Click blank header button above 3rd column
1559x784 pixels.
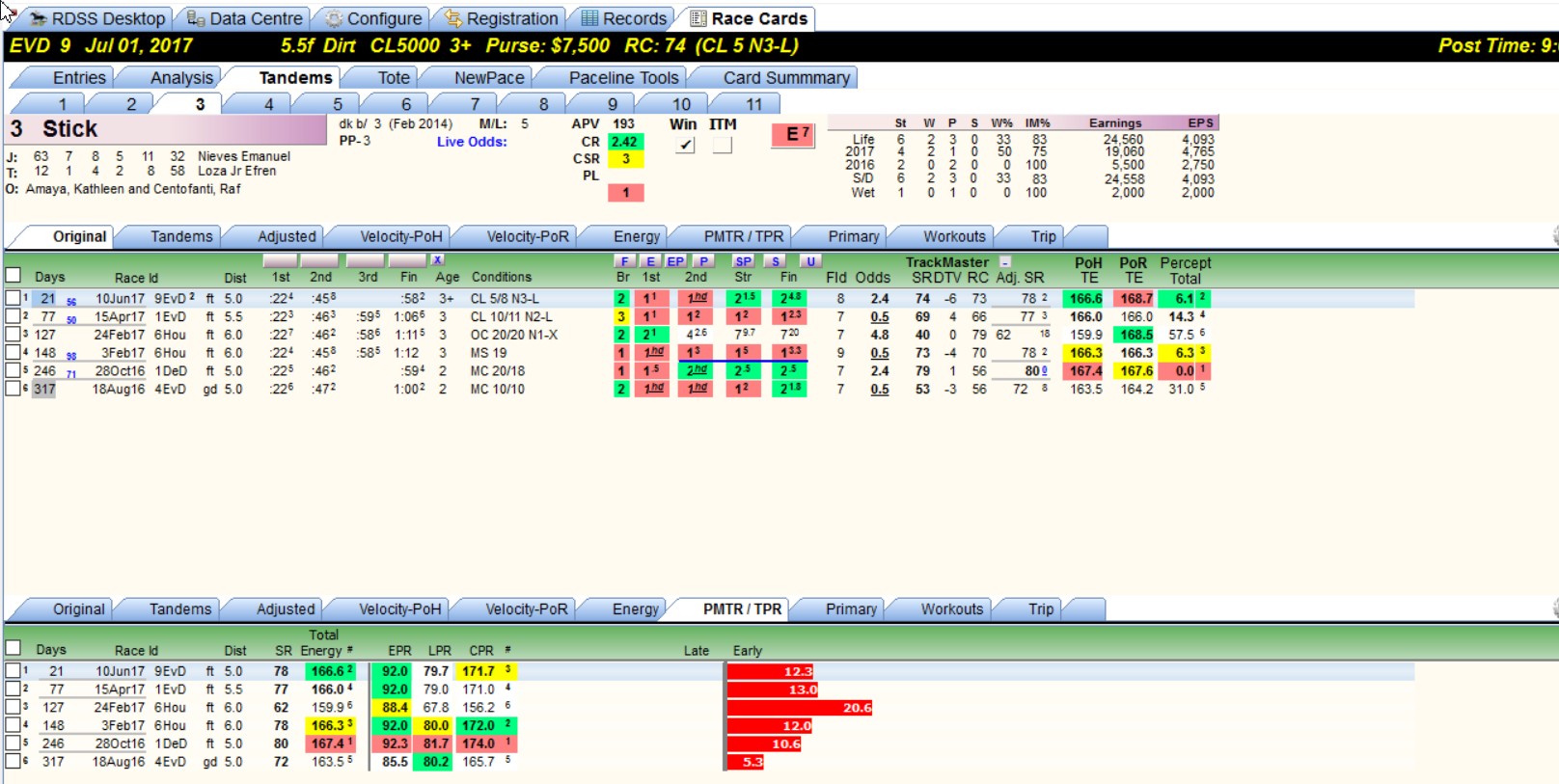coord(366,260)
